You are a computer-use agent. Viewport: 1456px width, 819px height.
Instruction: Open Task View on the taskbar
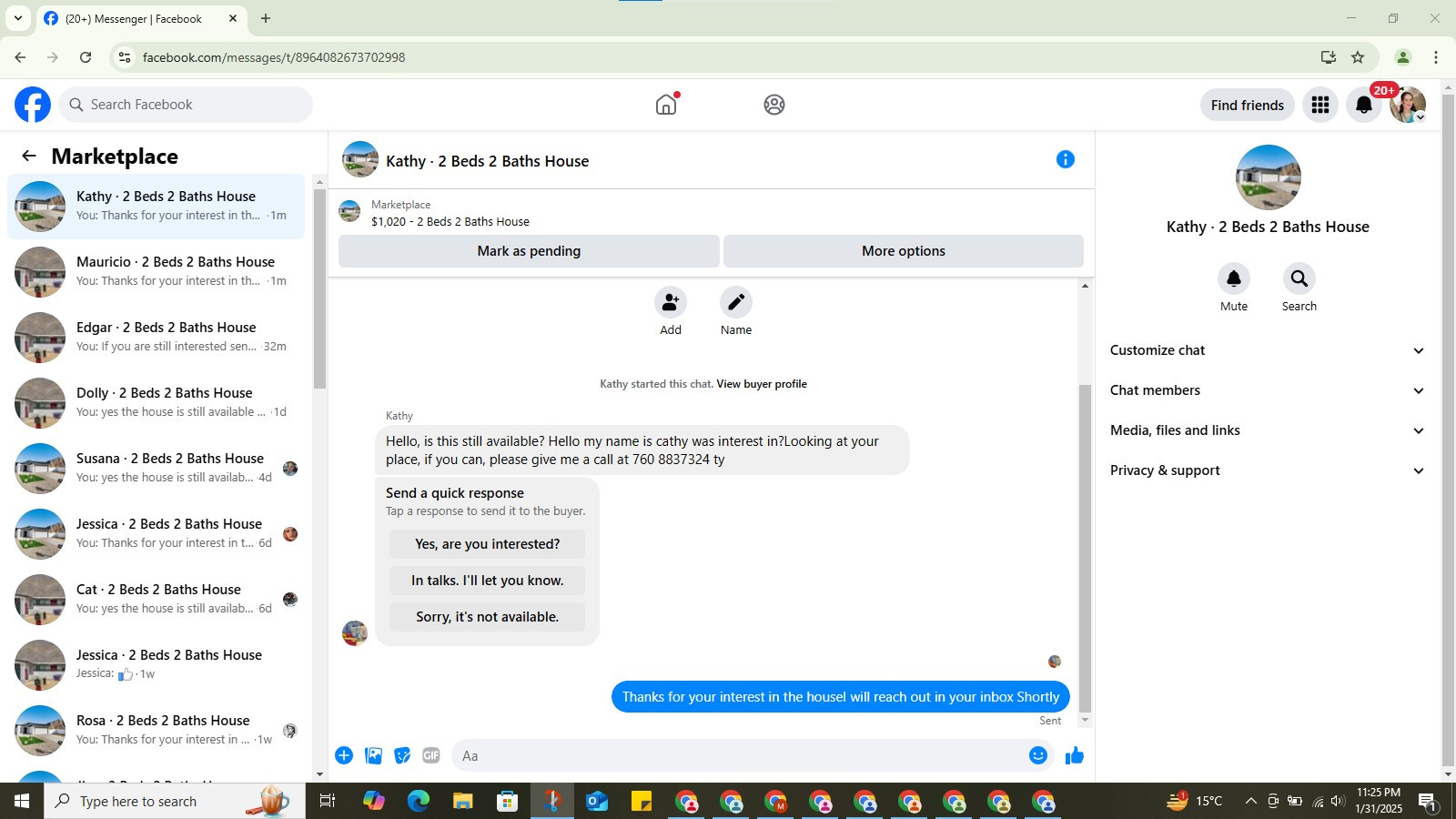point(328,801)
